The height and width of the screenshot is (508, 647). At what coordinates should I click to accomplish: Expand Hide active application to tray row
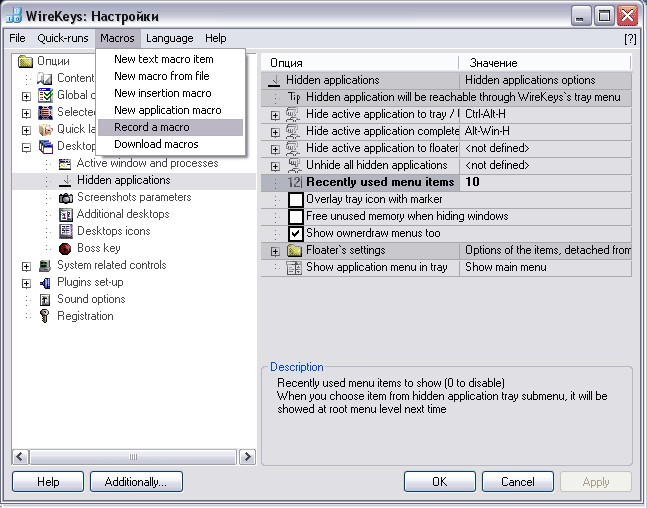pyautogui.click(x=275, y=115)
